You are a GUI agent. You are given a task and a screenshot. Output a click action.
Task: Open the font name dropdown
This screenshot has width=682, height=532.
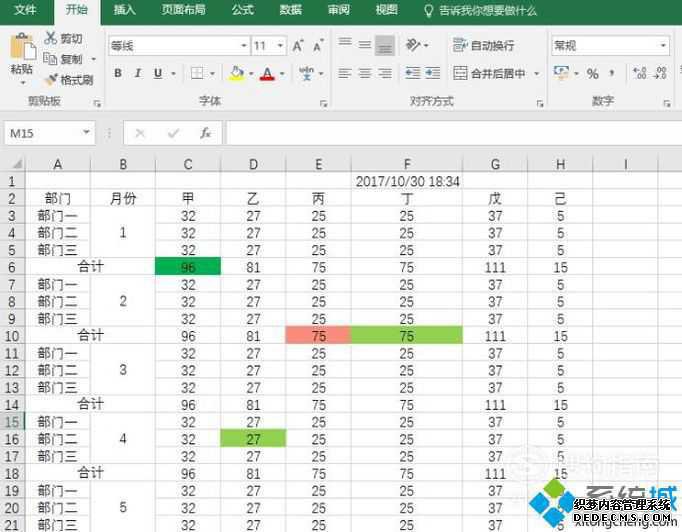click(x=244, y=45)
